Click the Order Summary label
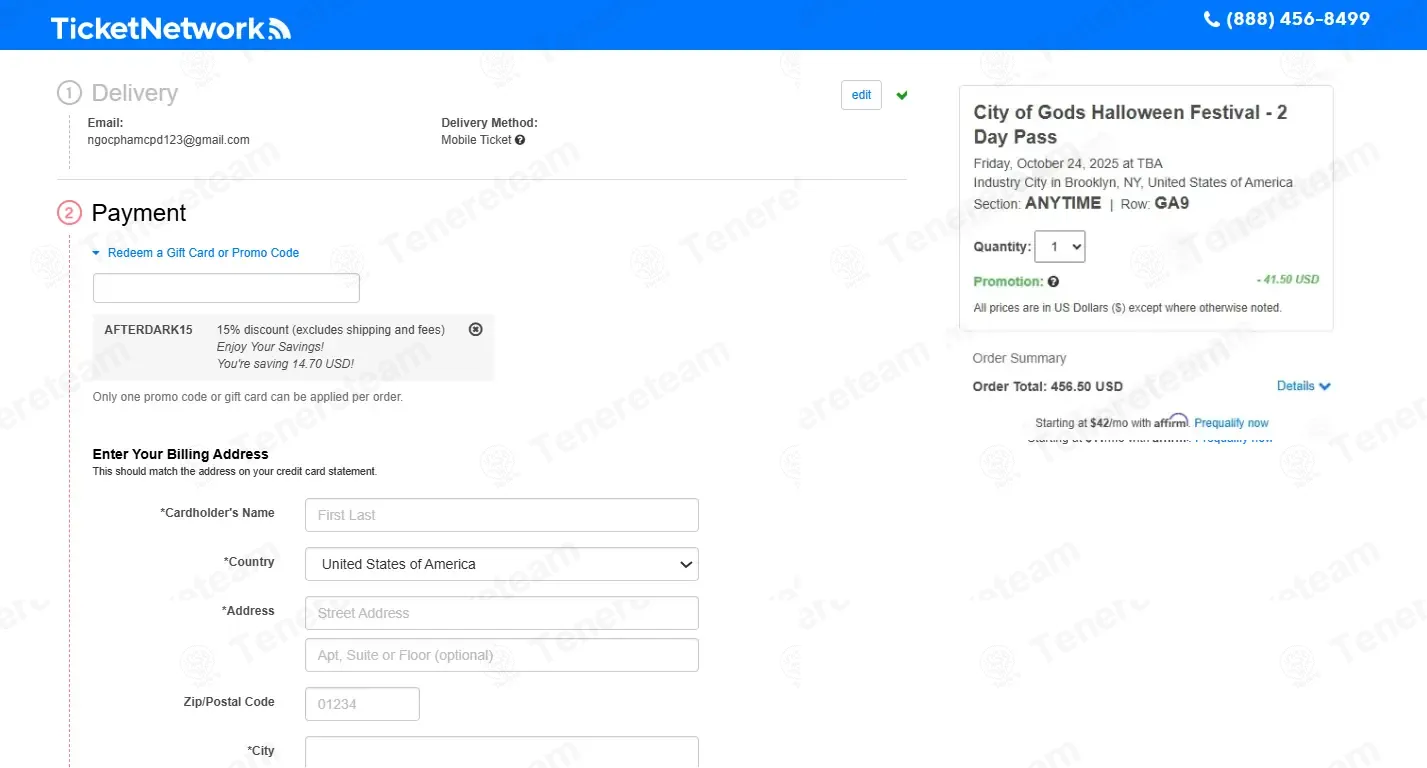 pos(1019,358)
